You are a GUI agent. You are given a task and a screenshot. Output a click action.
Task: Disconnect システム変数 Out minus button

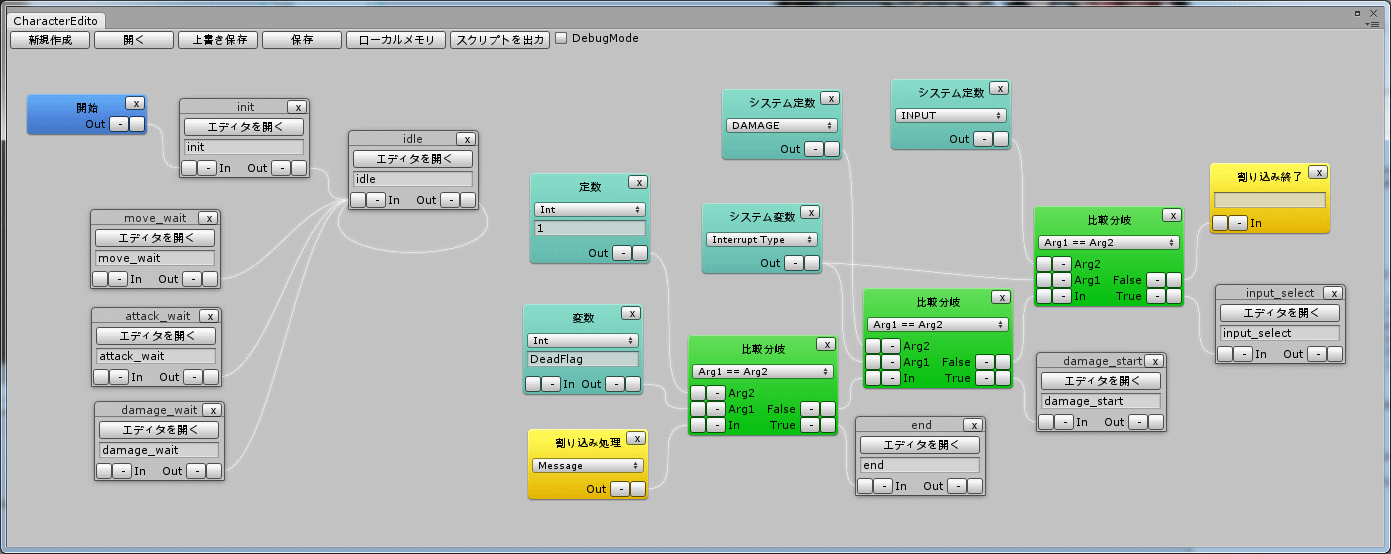(x=793, y=263)
